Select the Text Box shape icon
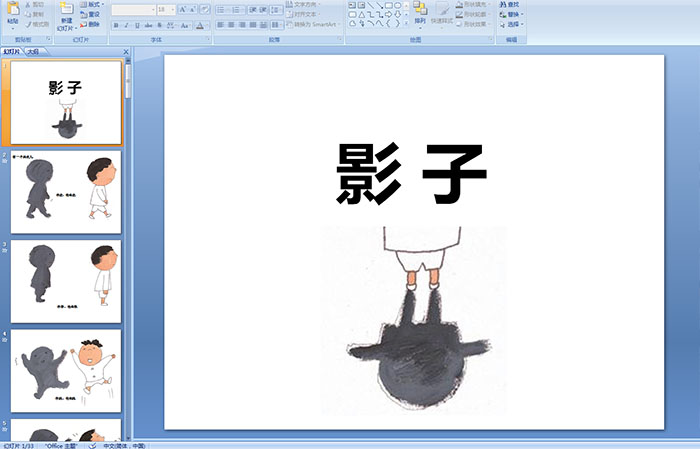 click(x=352, y=5)
